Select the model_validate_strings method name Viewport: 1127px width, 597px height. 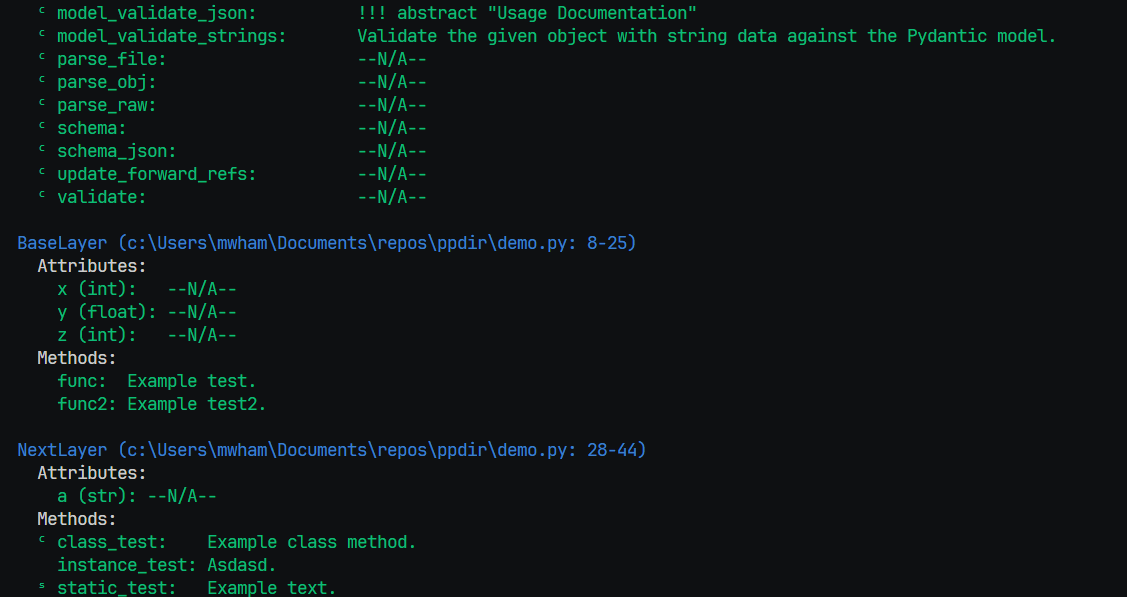[x=171, y=36]
